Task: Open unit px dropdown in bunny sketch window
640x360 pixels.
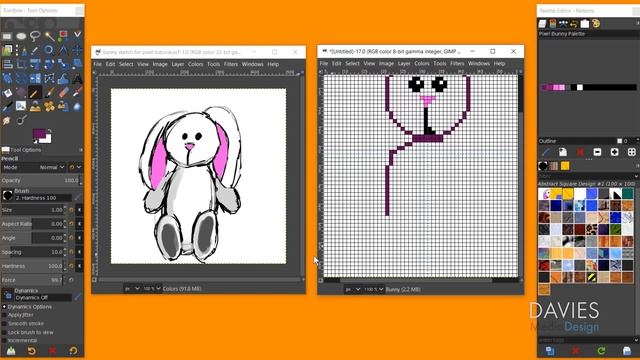Action: (x=132, y=289)
